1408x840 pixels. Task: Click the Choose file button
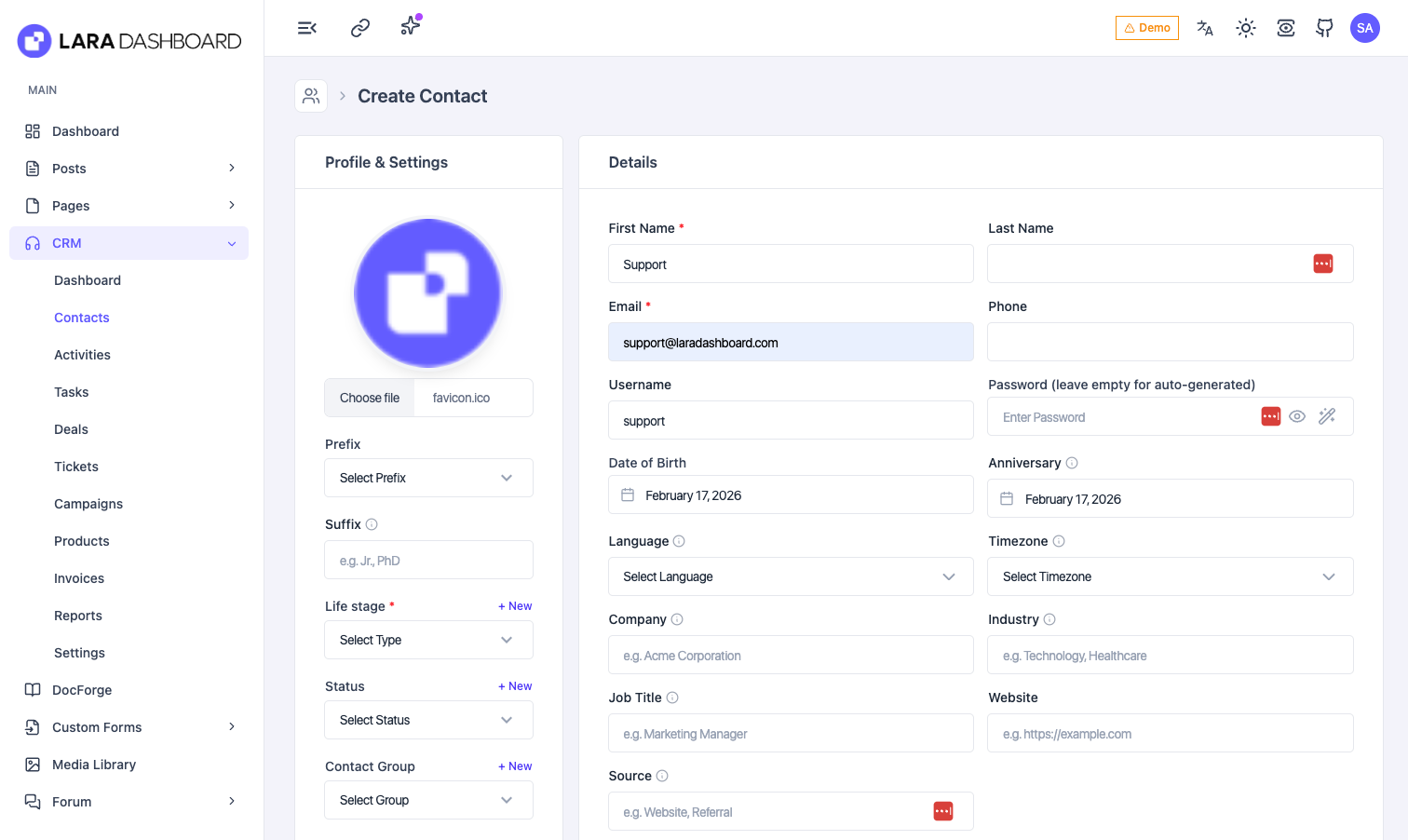pyautogui.click(x=370, y=398)
